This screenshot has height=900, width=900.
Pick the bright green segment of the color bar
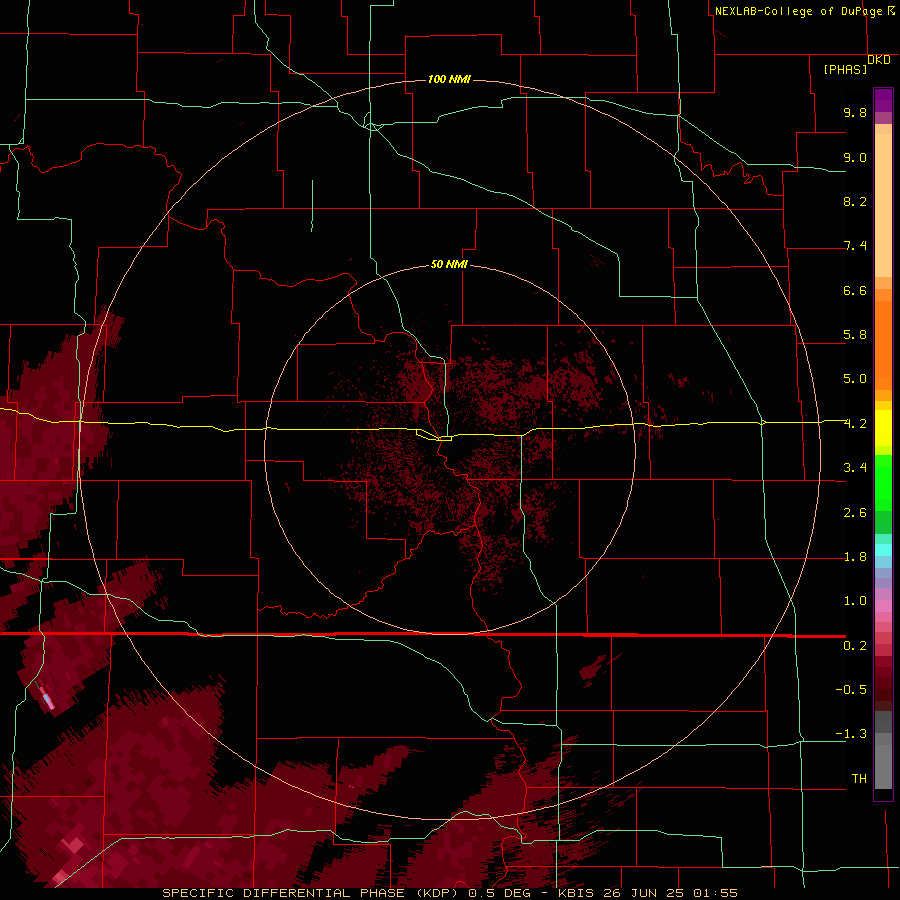883,483
